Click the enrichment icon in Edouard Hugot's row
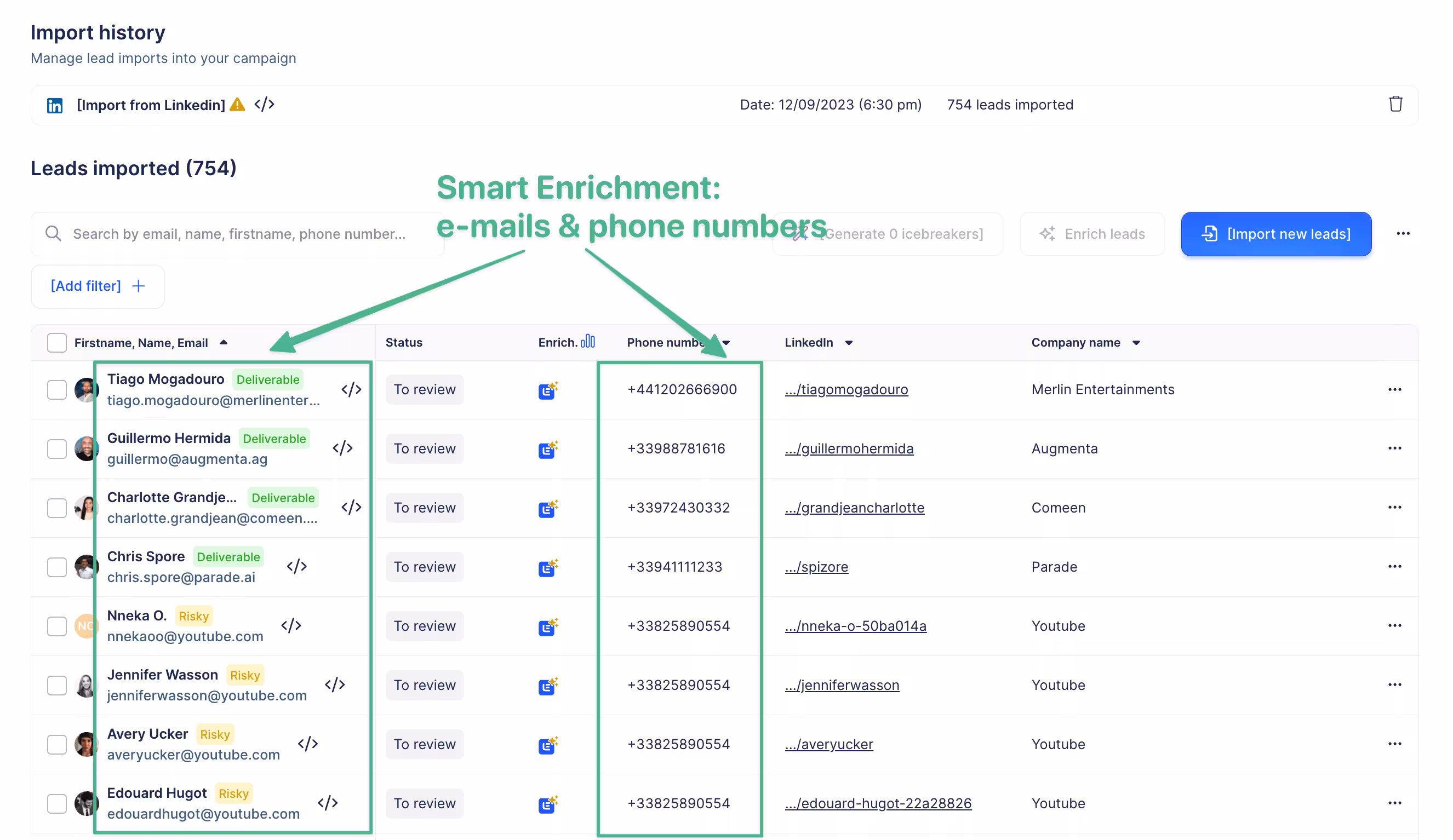This screenshot has height=840, width=1453. click(x=547, y=804)
